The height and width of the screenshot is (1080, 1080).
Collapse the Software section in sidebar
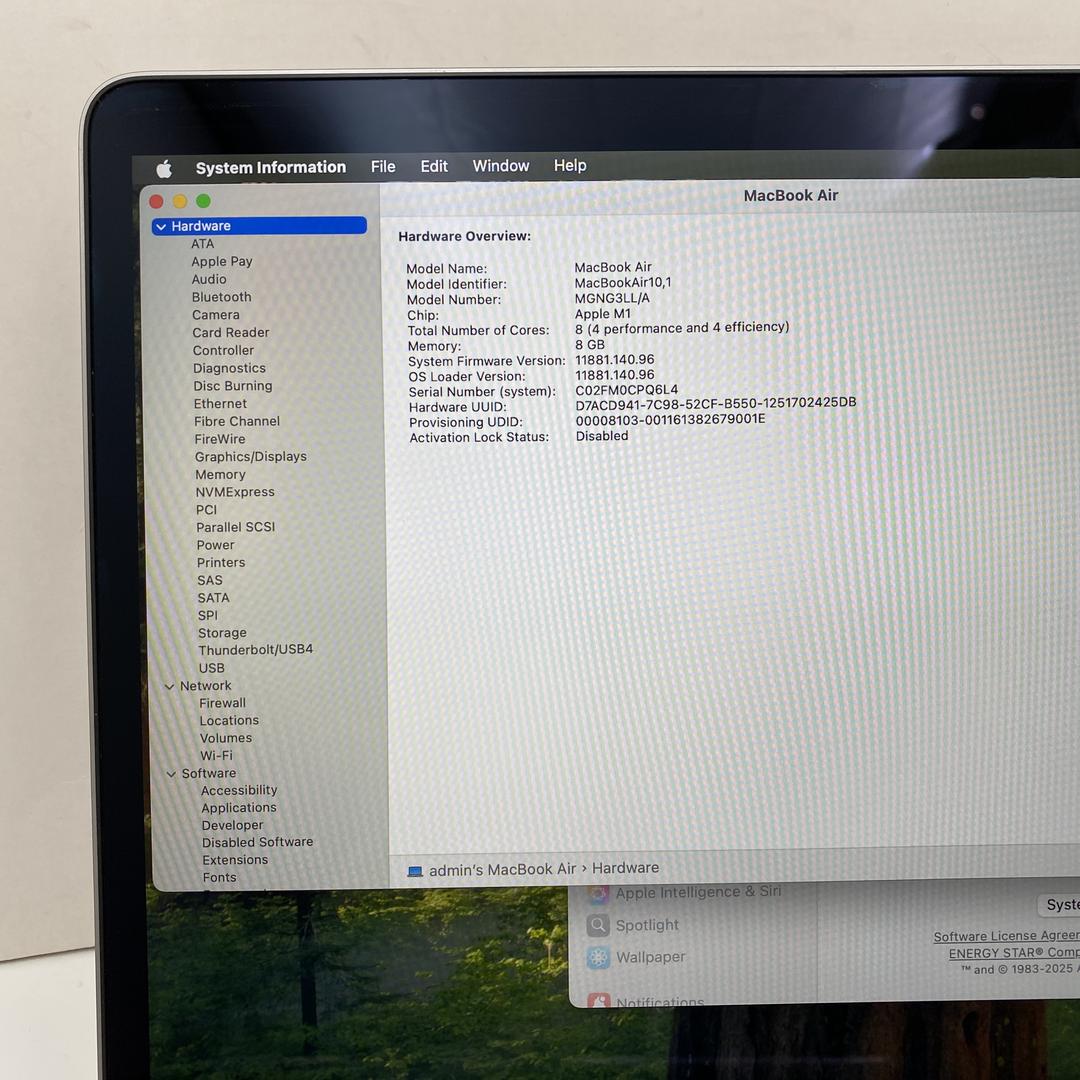point(171,774)
